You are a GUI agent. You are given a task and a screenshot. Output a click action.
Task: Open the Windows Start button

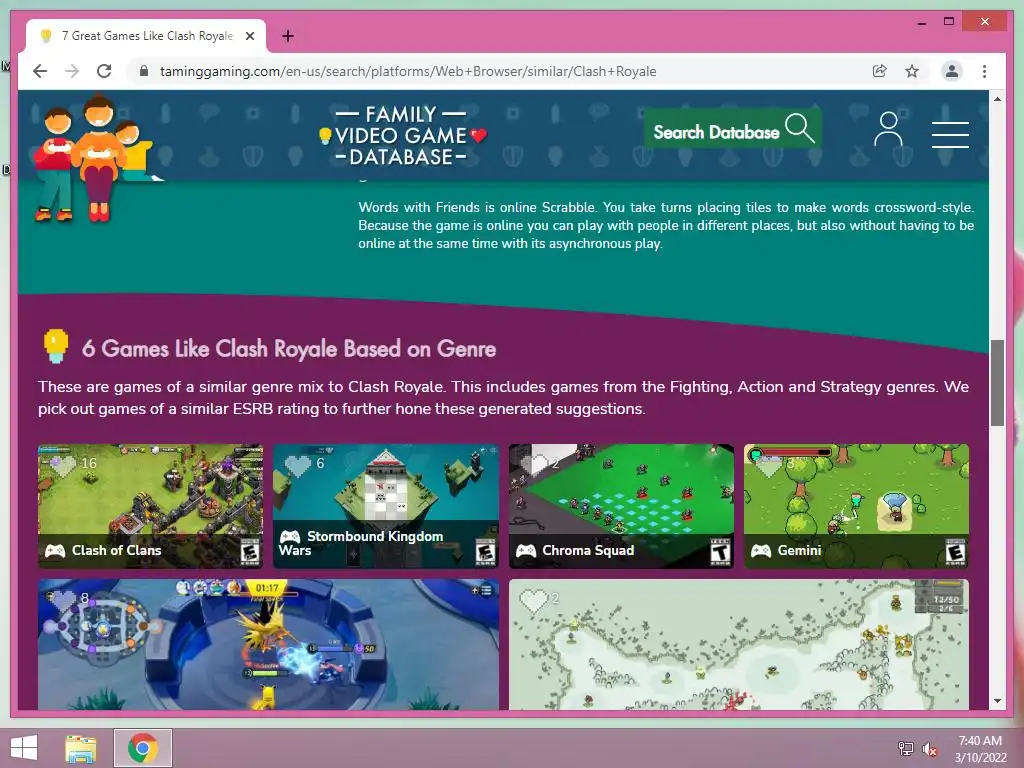24,748
